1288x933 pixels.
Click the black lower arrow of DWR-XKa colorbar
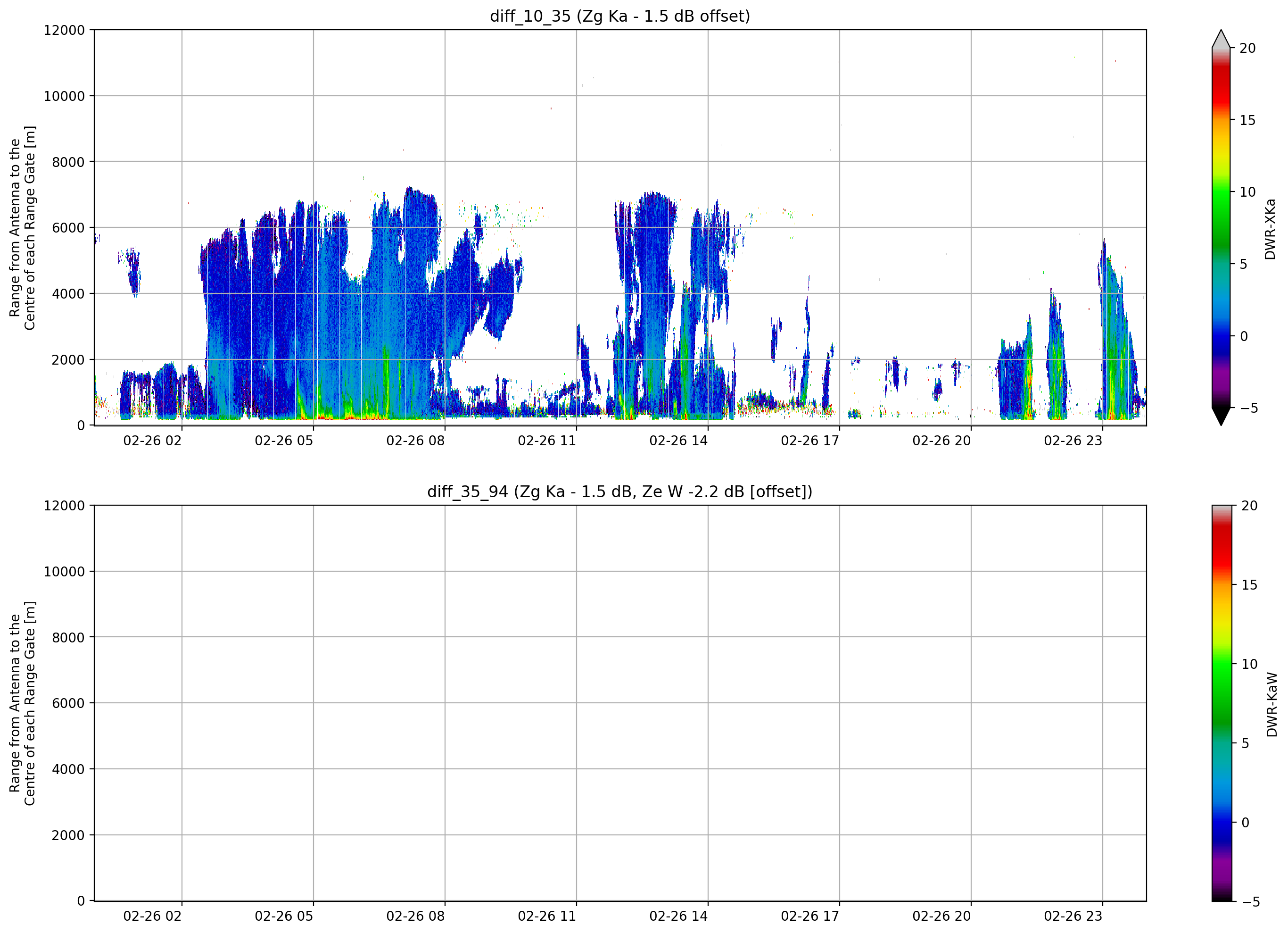pyautogui.click(x=1221, y=416)
